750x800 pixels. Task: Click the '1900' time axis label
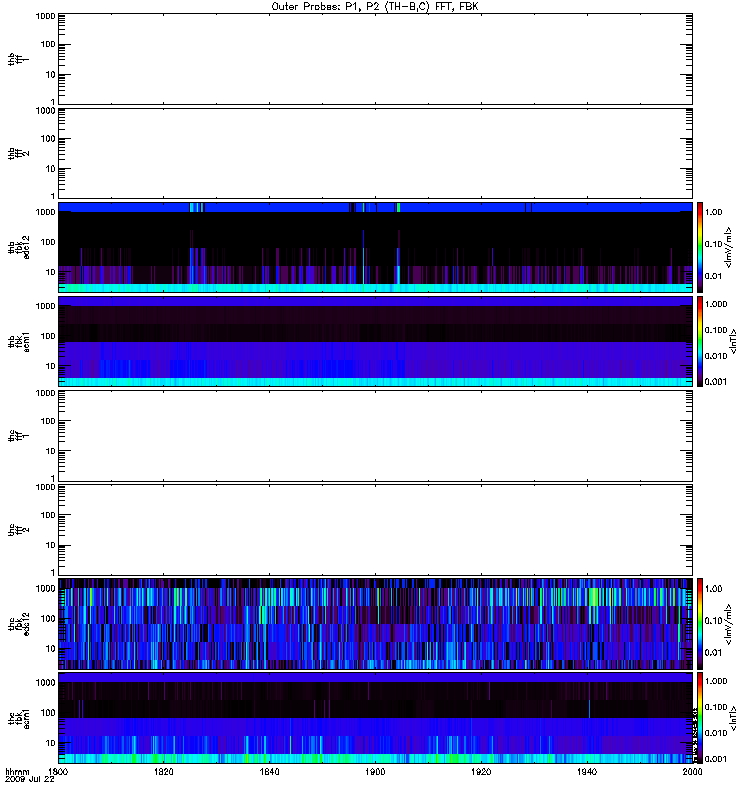(376, 772)
